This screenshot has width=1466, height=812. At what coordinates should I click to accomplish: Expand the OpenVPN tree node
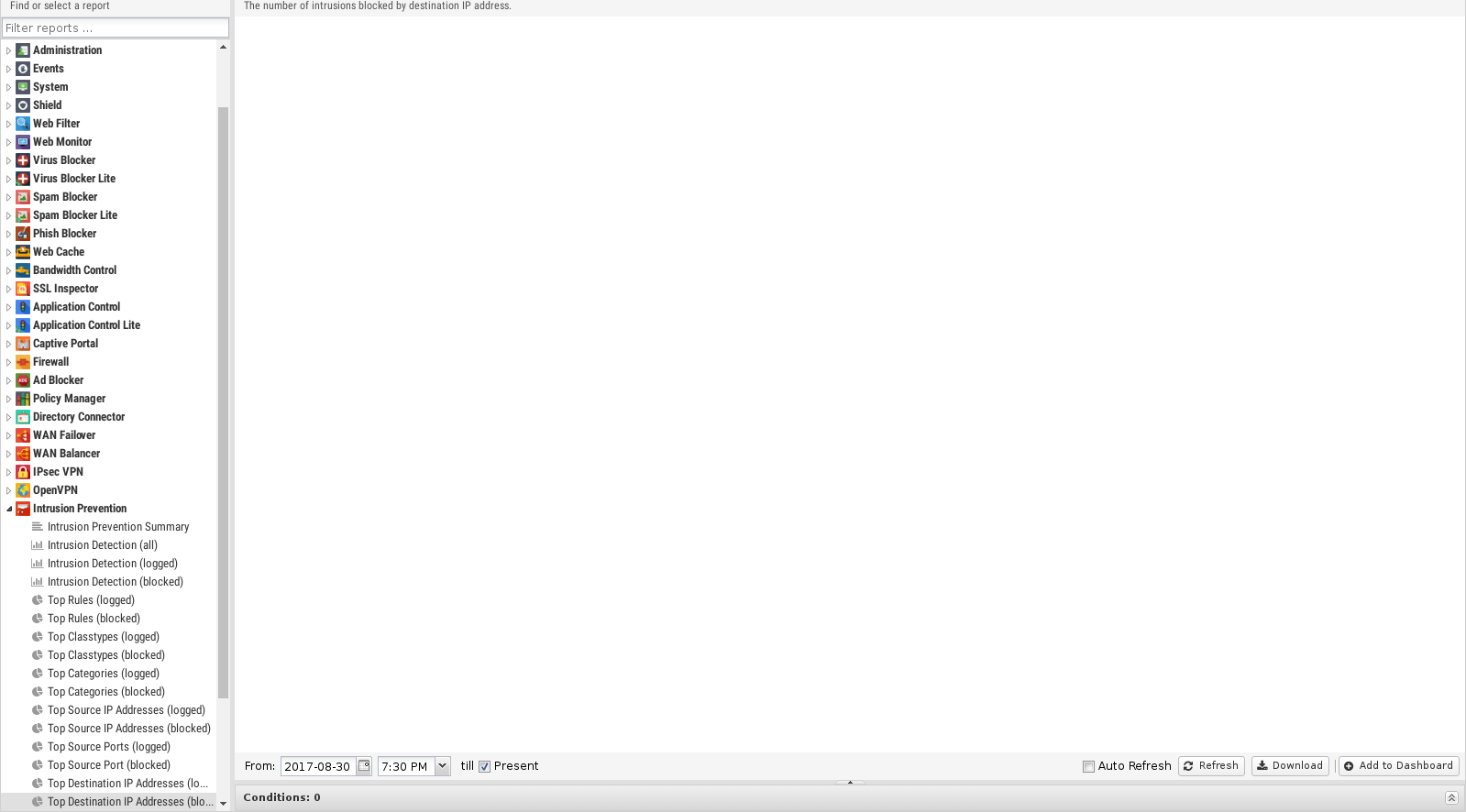[x=8, y=490]
